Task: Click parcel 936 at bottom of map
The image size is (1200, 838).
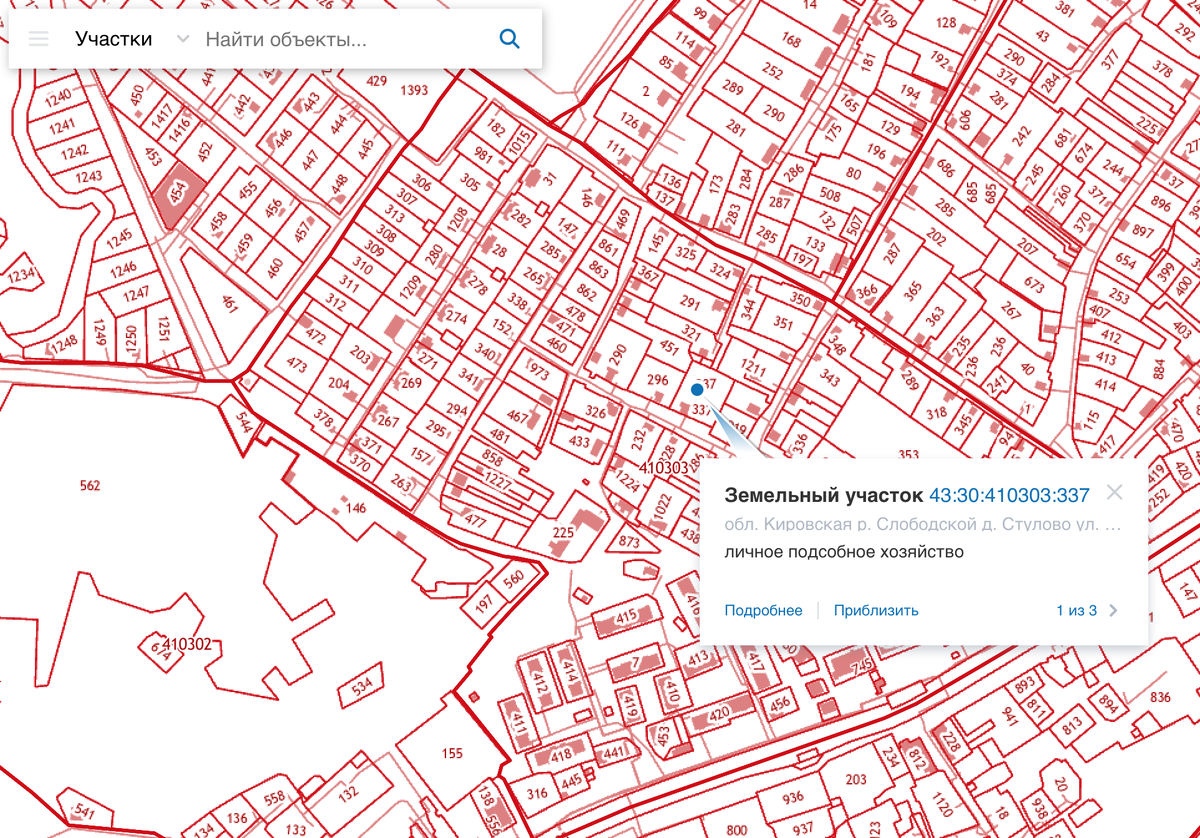Action: (x=793, y=798)
